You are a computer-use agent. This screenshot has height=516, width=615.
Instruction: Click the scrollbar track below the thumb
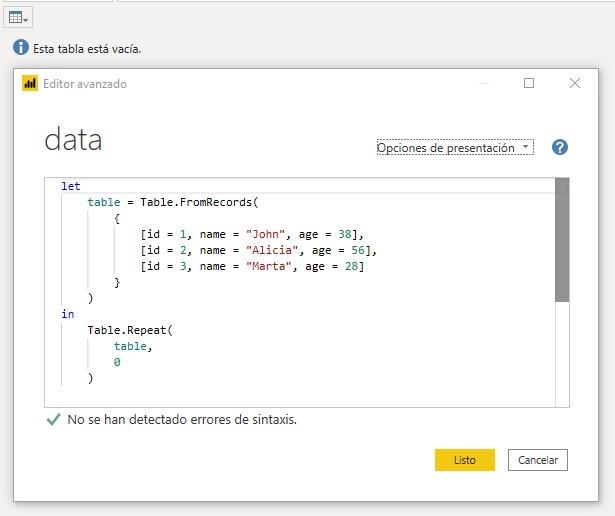[562, 355]
